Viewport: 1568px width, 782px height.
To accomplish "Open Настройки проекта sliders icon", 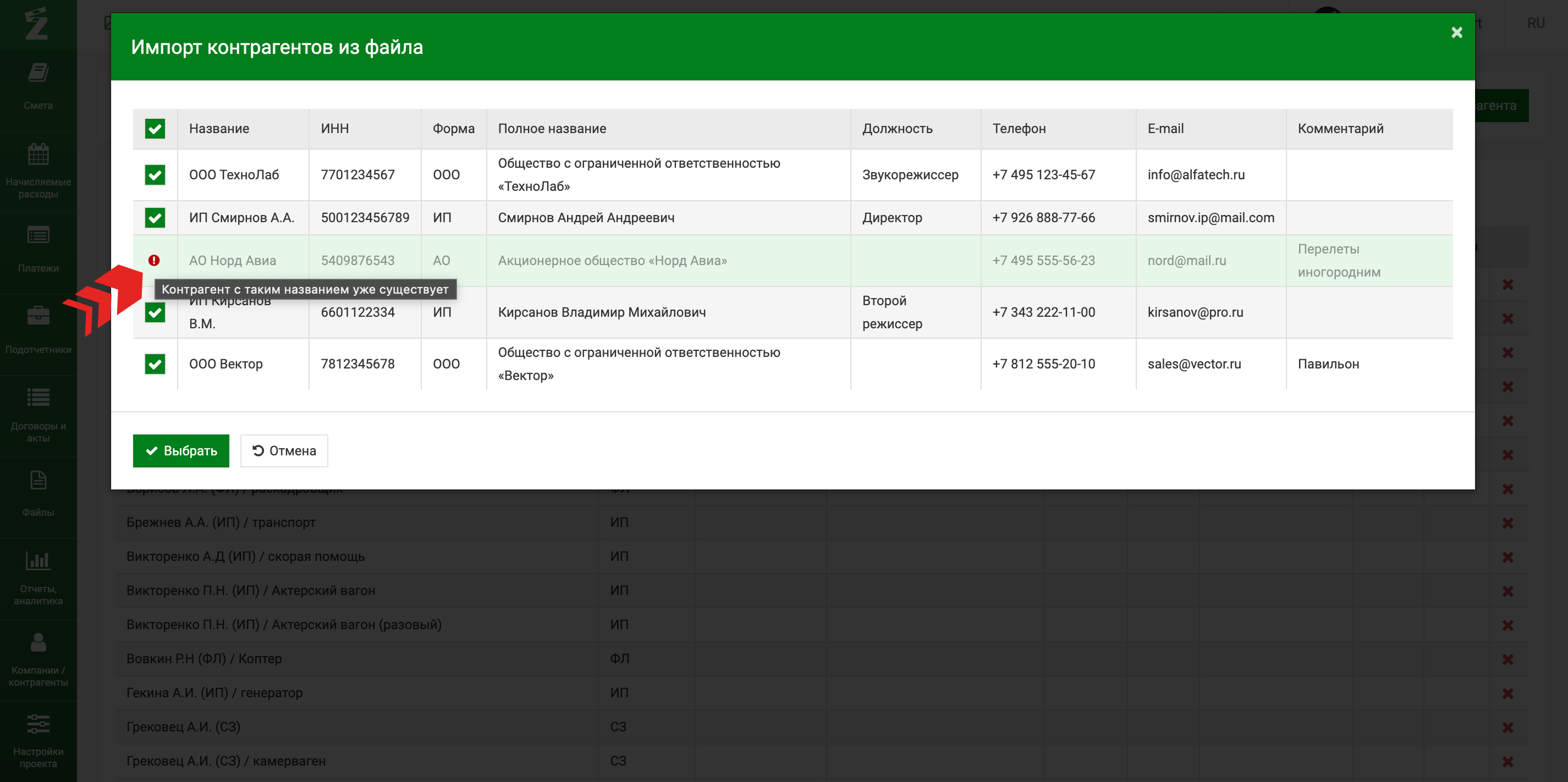I will (38, 724).
